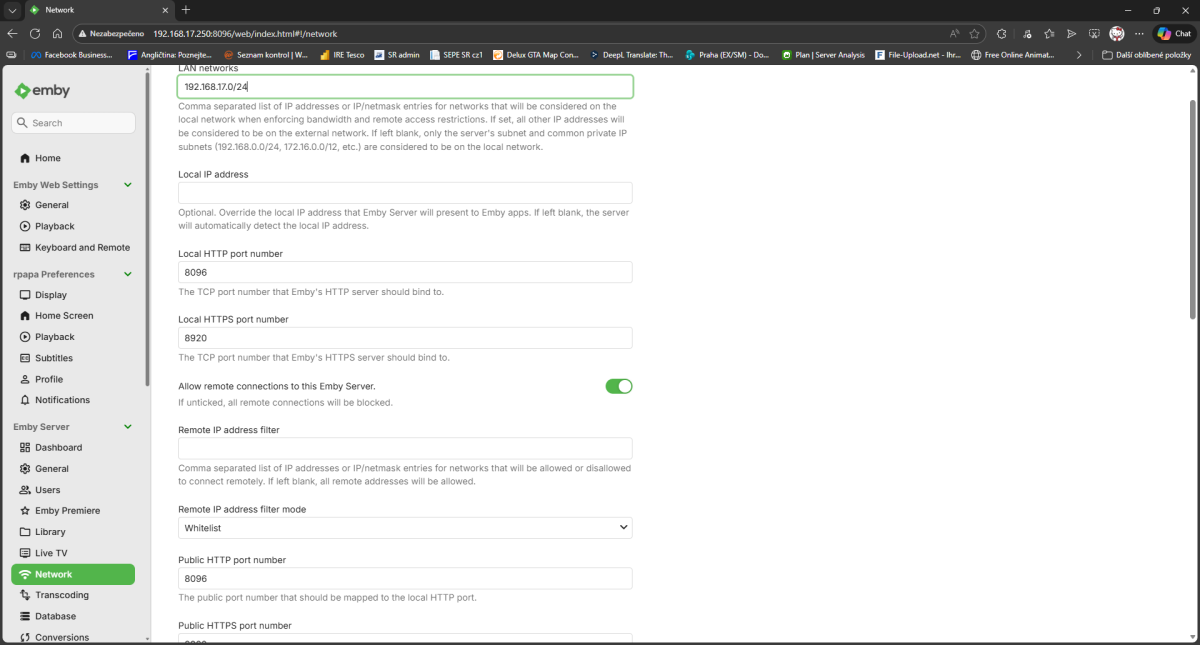Disable remote connections to this Emby Server

[619, 385]
